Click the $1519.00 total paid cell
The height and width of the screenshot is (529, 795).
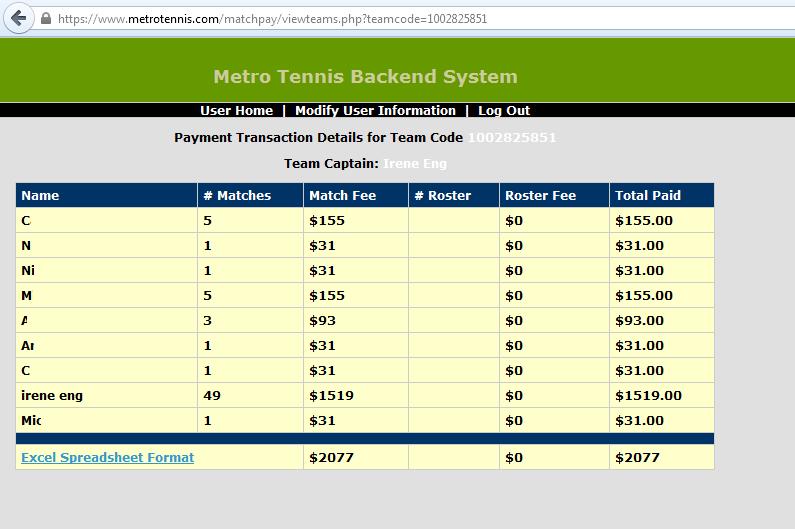(648, 395)
